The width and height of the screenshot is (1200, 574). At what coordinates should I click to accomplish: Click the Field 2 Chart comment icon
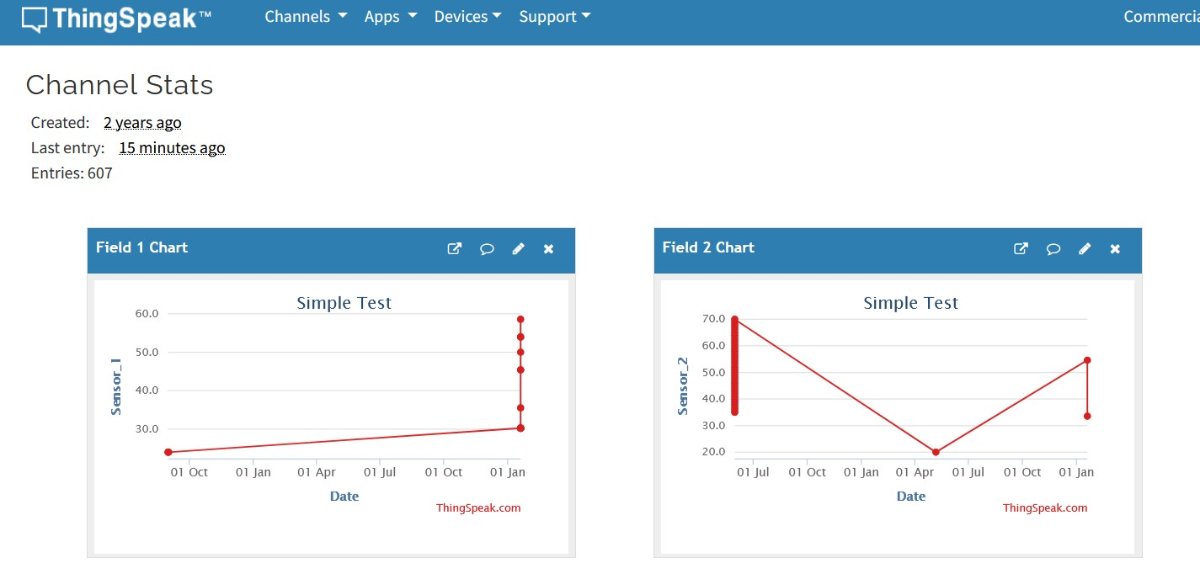[x=1053, y=249]
